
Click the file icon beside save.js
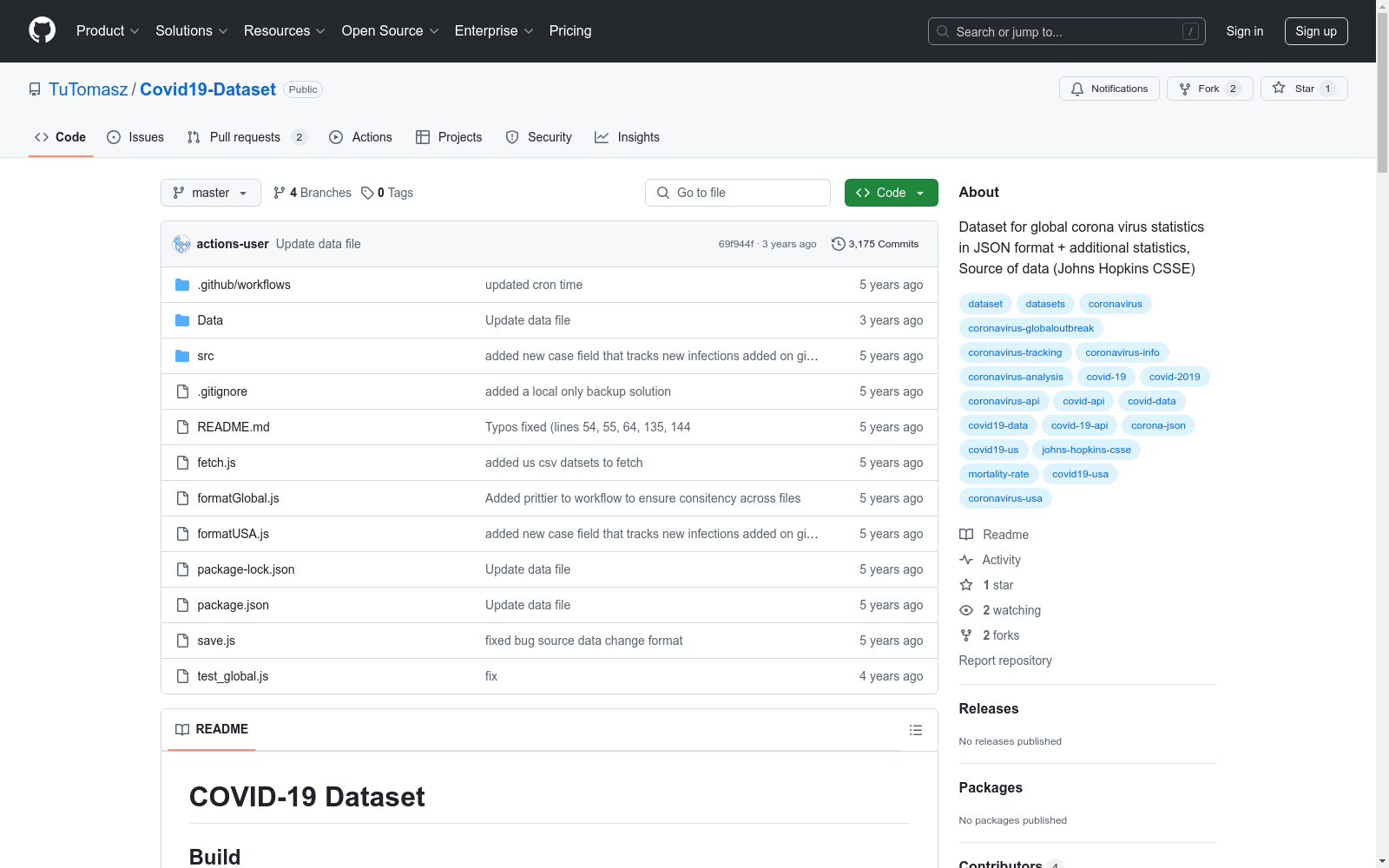(182, 641)
